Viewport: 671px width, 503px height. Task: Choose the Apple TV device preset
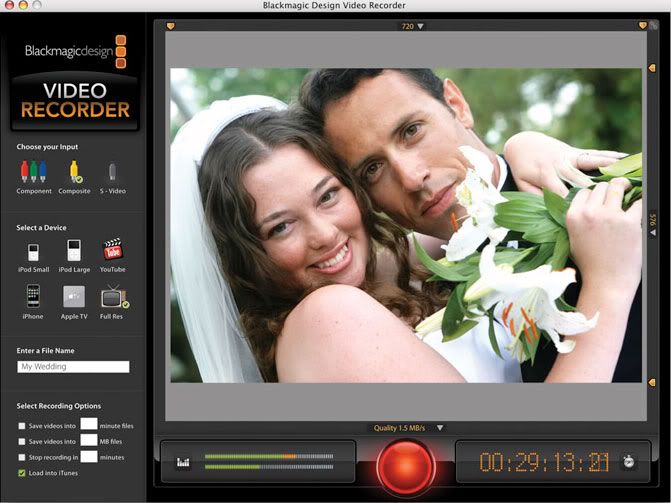pos(74,296)
